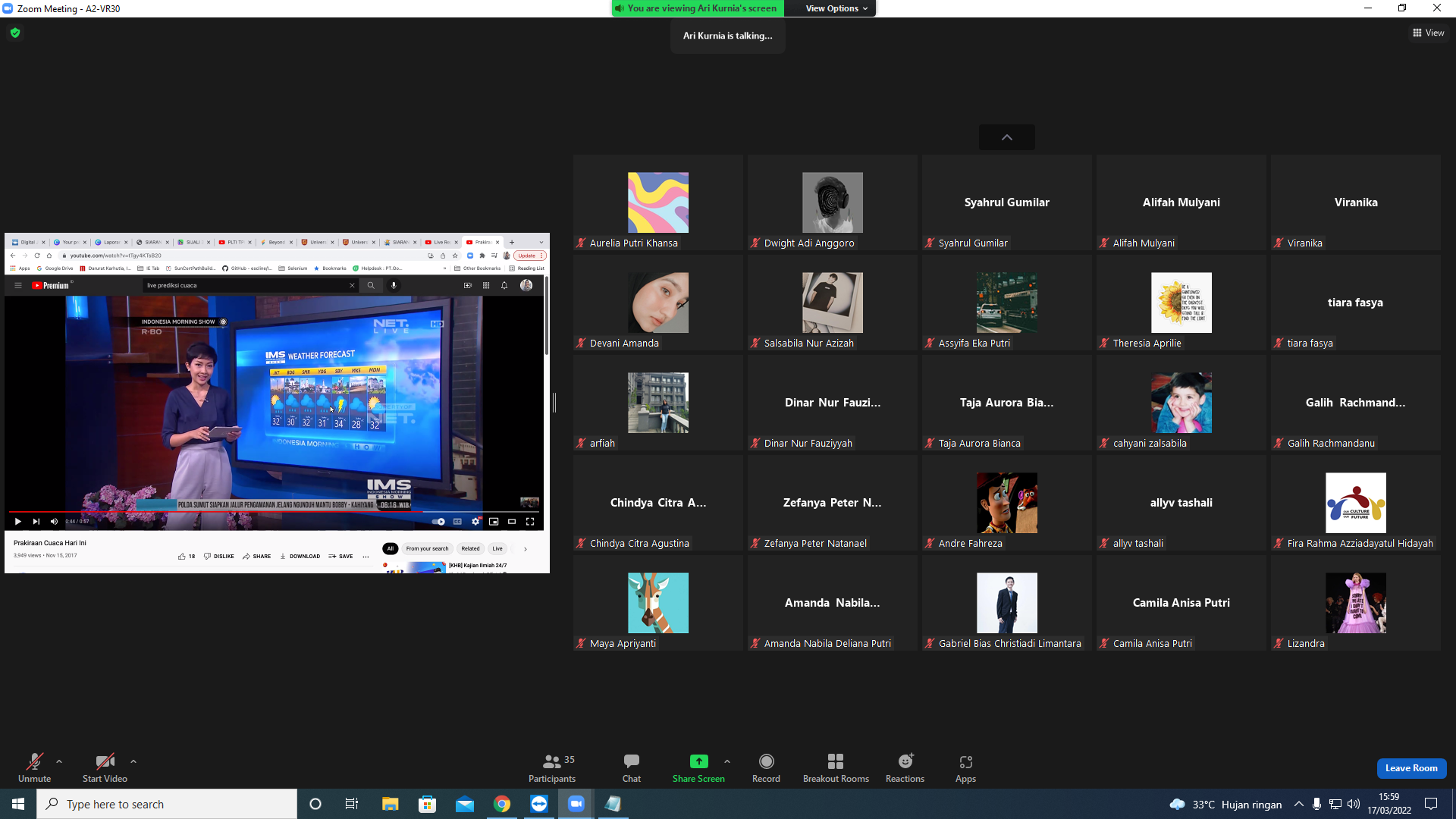Select the 'From your search' chip
Screen dimensions: 1456x819
pyautogui.click(x=427, y=548)
